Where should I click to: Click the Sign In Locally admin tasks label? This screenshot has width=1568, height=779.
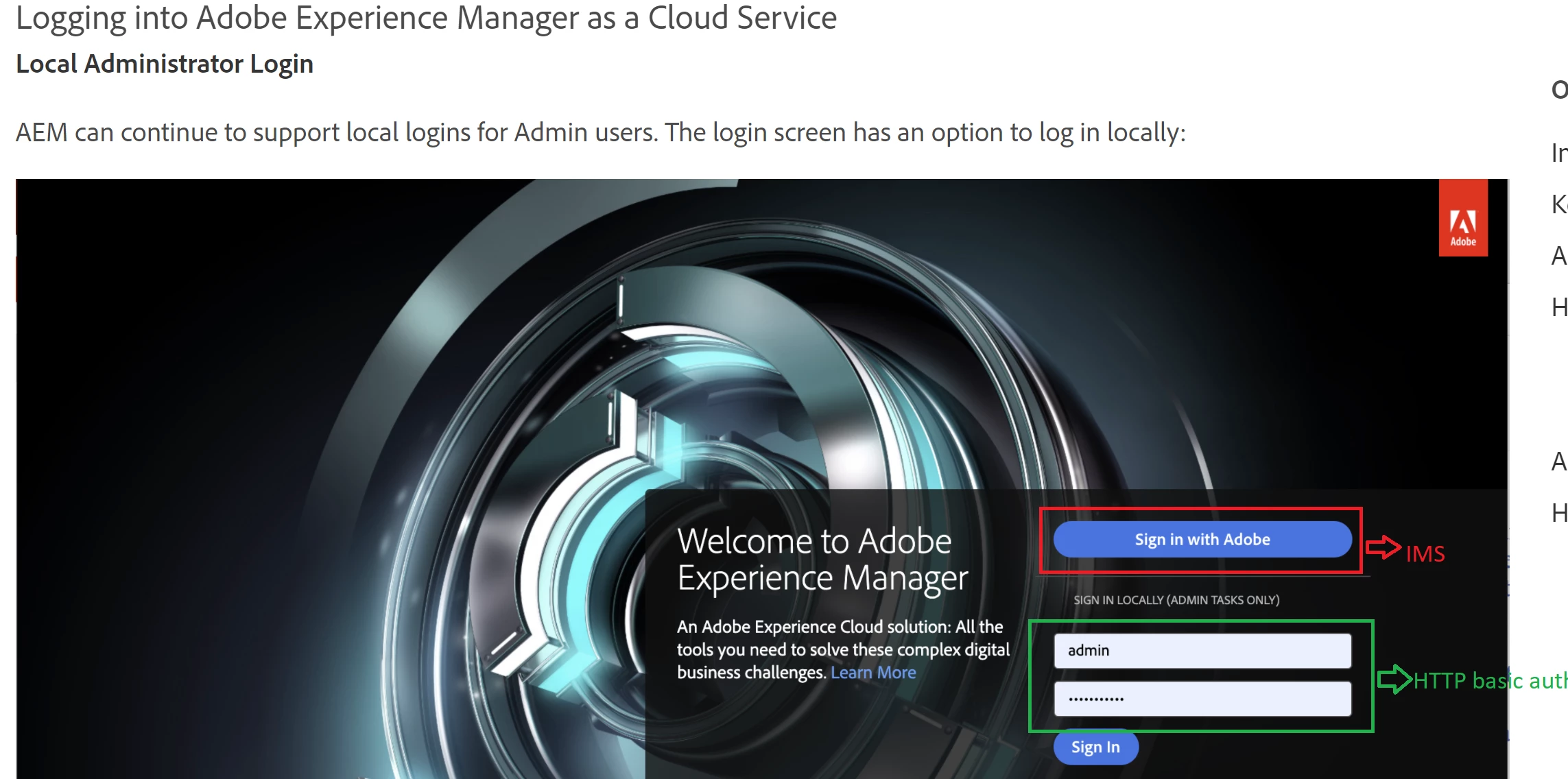click(x=1176, y=600)
